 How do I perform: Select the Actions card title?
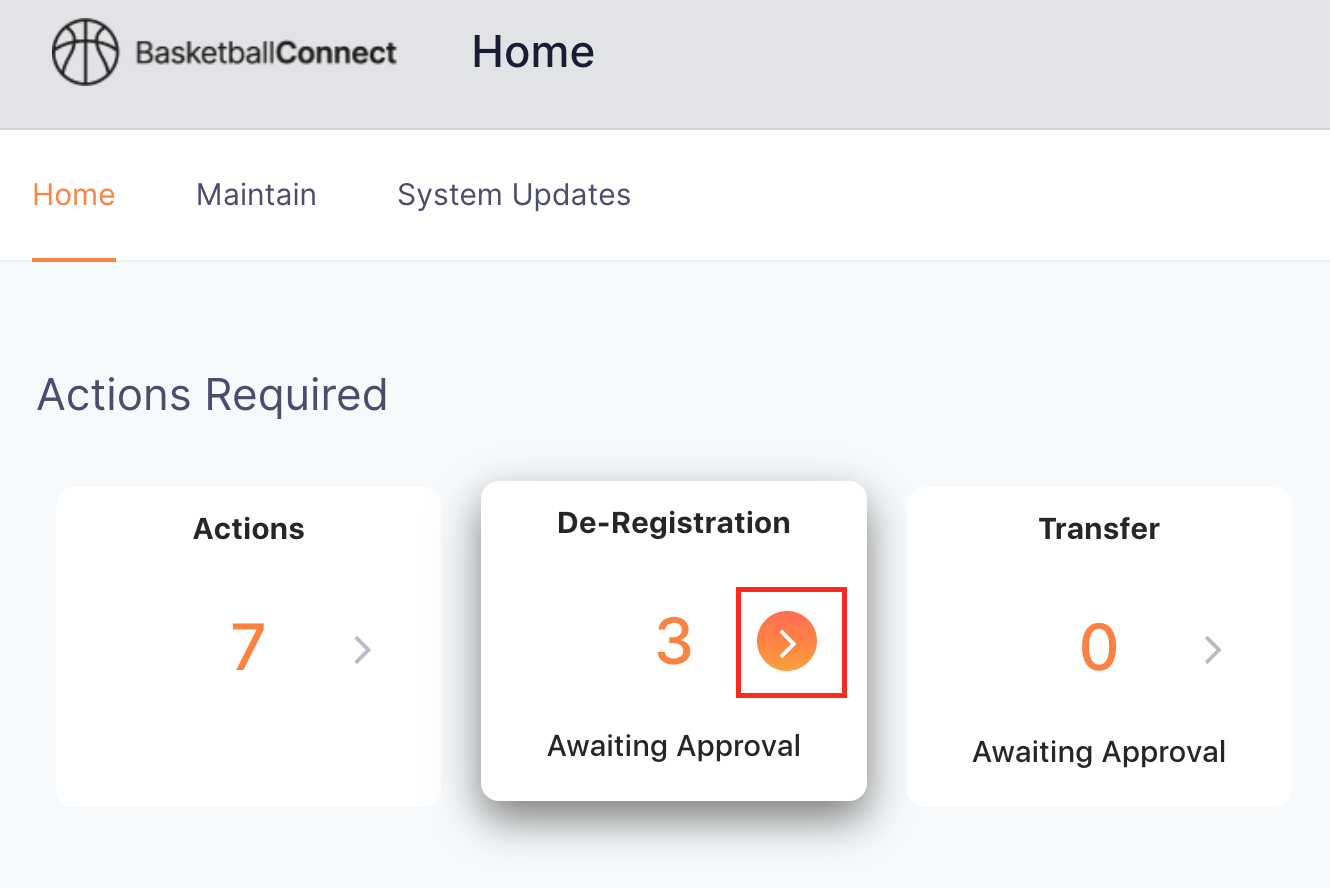pos(248,528)
